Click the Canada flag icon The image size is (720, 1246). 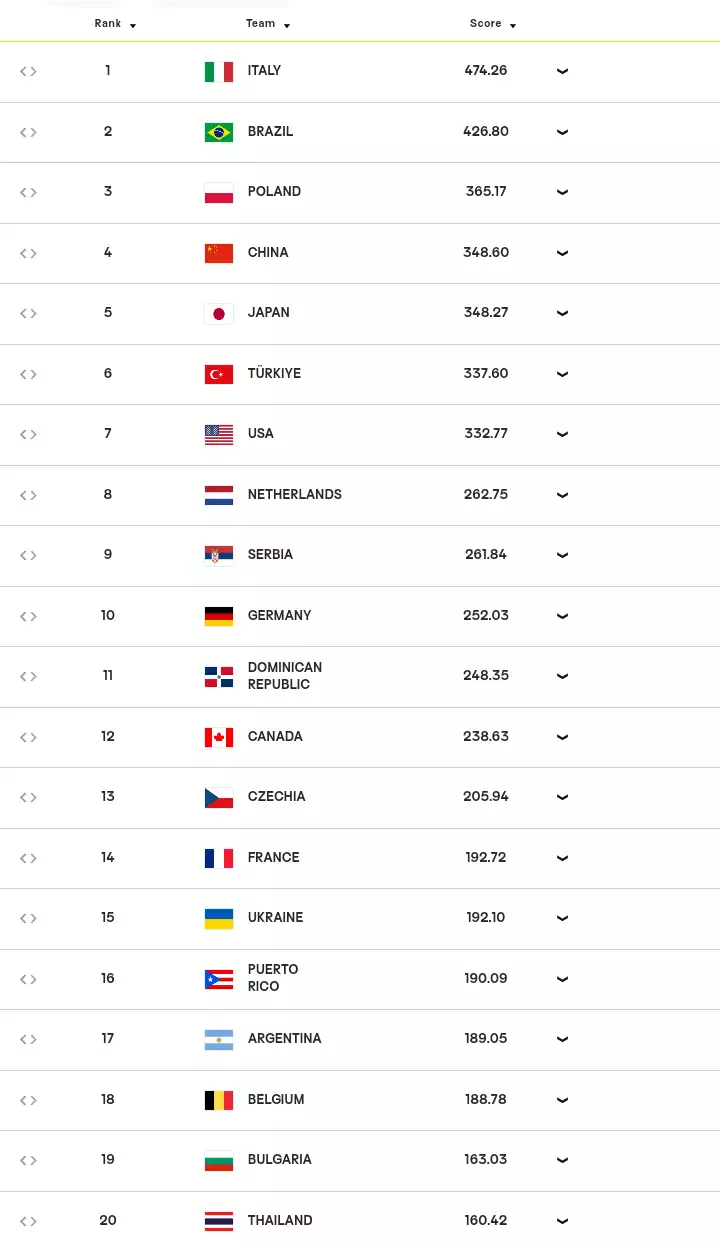[219, 737]
